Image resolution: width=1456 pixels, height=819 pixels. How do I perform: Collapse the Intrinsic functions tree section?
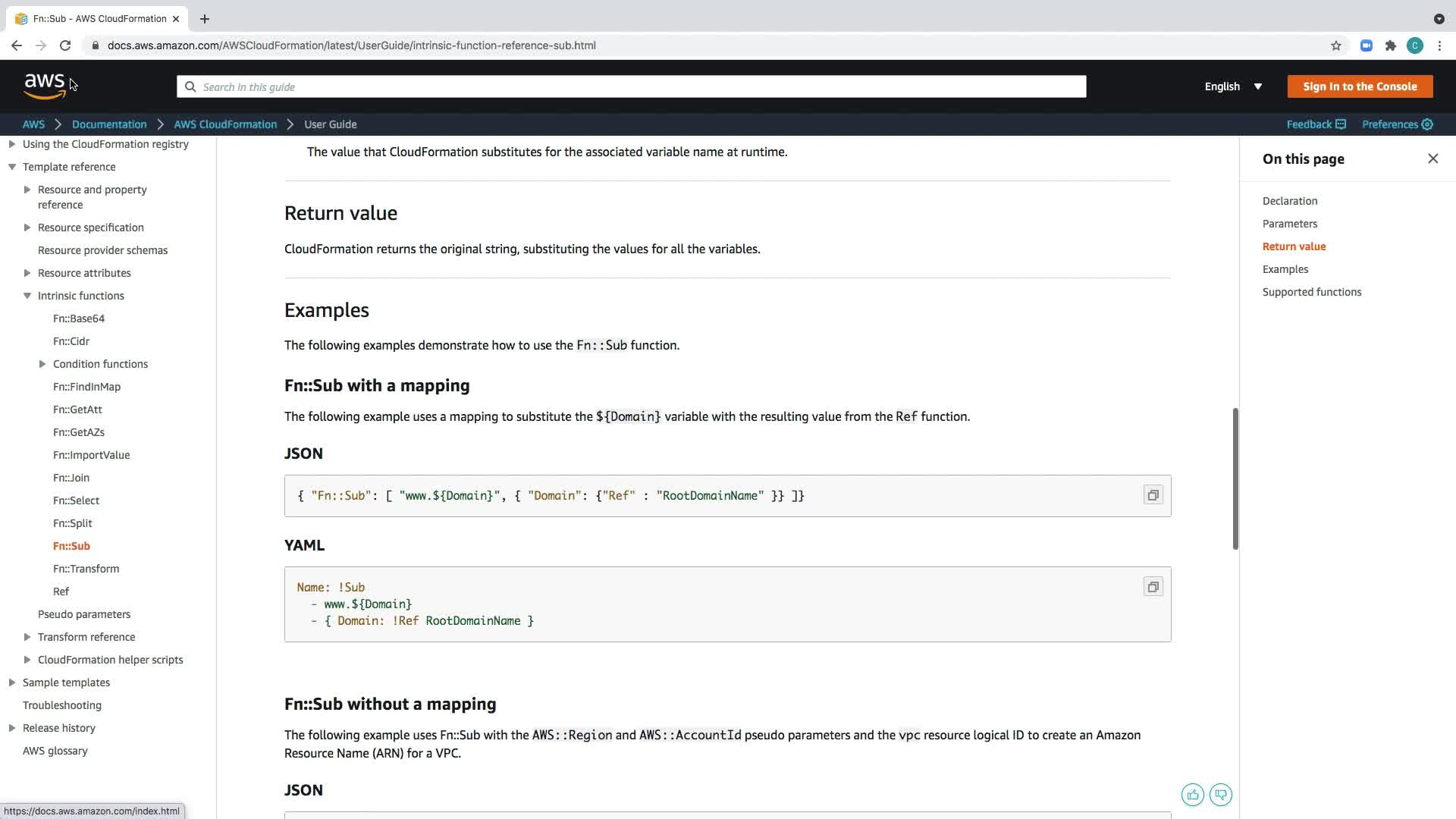(x=27, y=296)
